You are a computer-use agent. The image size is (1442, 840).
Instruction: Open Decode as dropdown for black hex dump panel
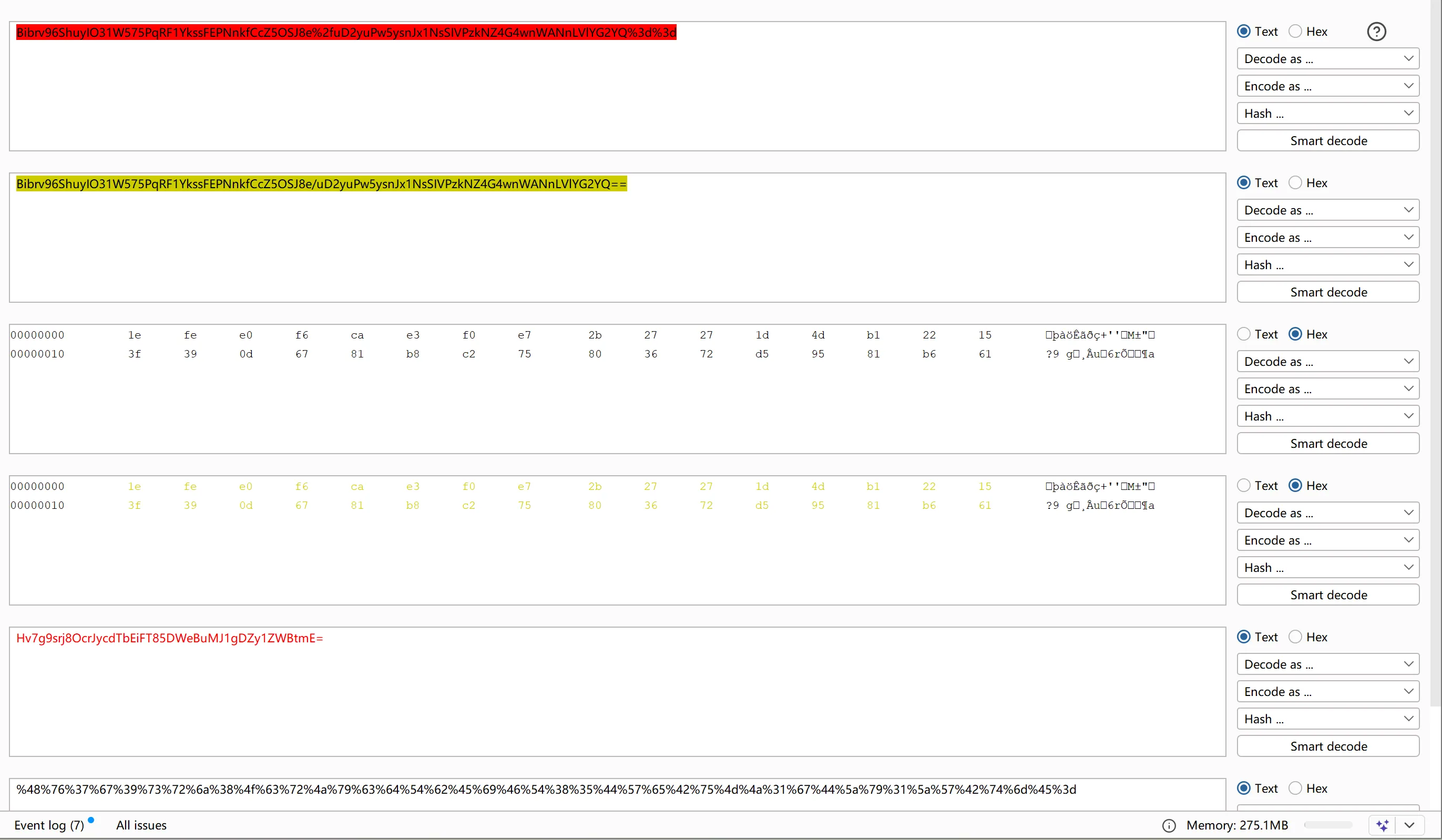1327,361
